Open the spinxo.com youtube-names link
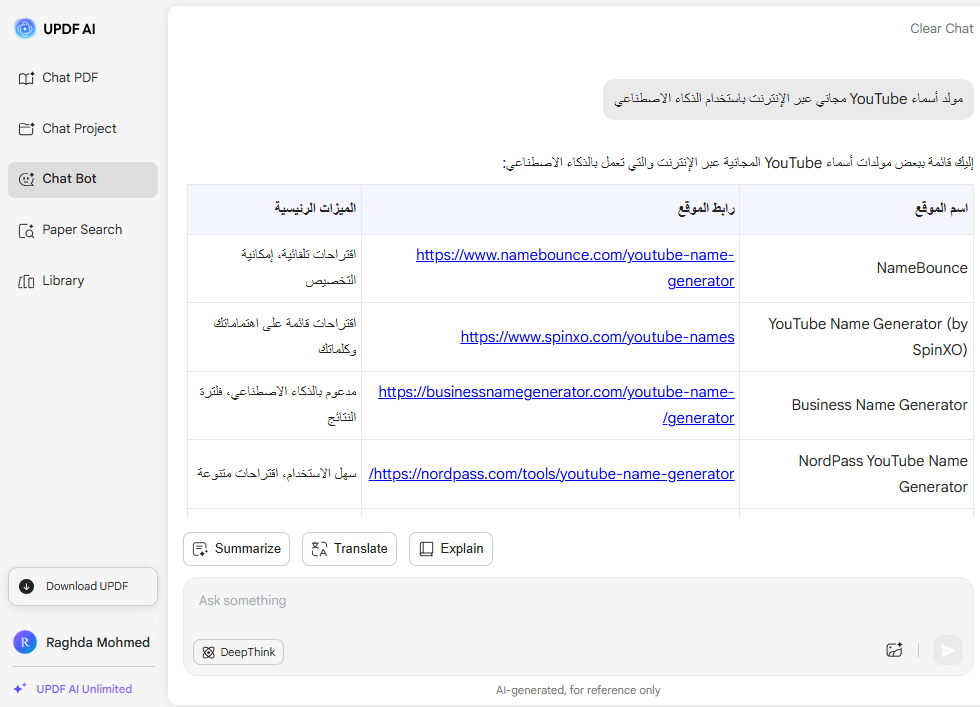The image size is (980, 707). 598,336
